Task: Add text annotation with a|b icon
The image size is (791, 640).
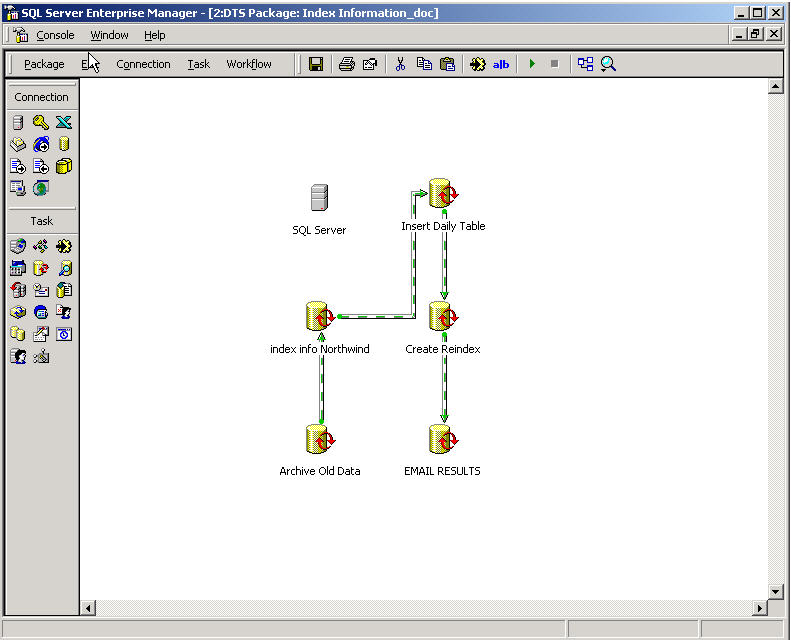Action: pos(501,65)
